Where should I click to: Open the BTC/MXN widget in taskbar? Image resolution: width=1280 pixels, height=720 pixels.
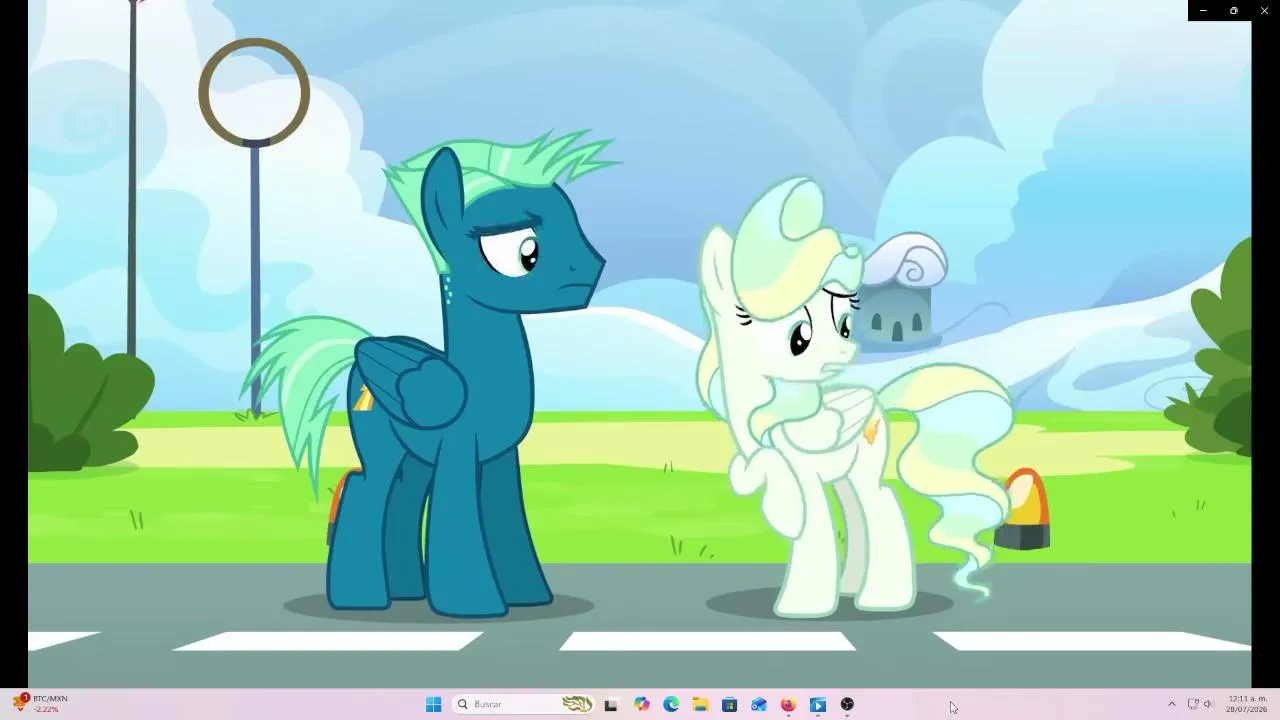point(40,704)
